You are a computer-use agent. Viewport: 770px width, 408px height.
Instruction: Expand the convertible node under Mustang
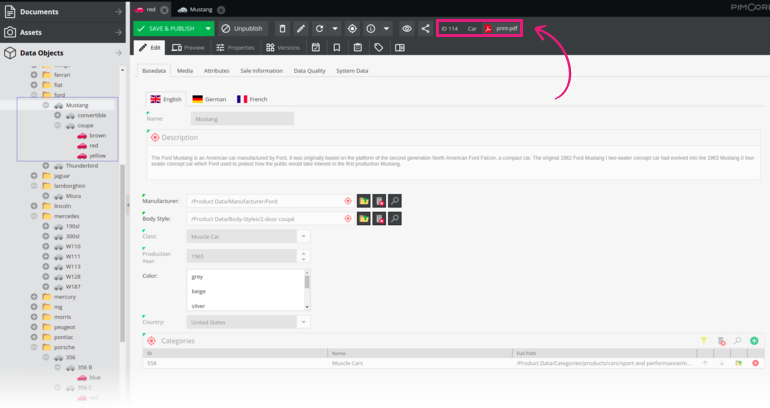click(x=57, y=115)
